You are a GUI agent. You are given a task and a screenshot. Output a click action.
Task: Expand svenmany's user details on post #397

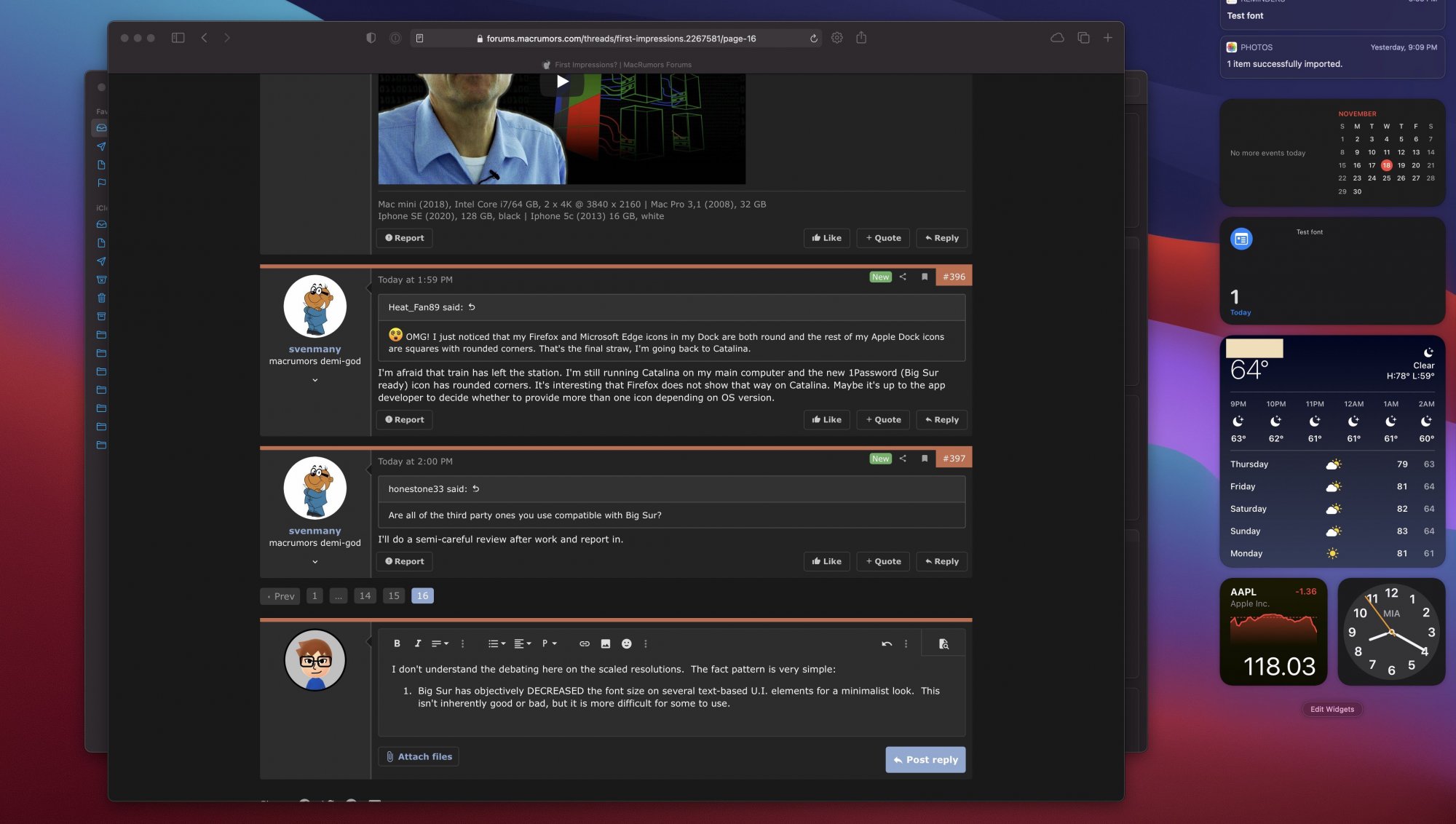(x=315, y=562)
